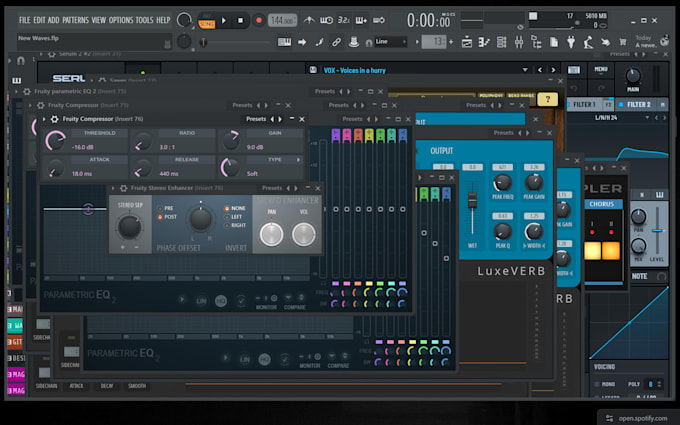This screenshot has height=425, width=680.
Task: Click the right arrow step-edit toolbar icon
Action: pyautogui.click(x=302, y=42)
